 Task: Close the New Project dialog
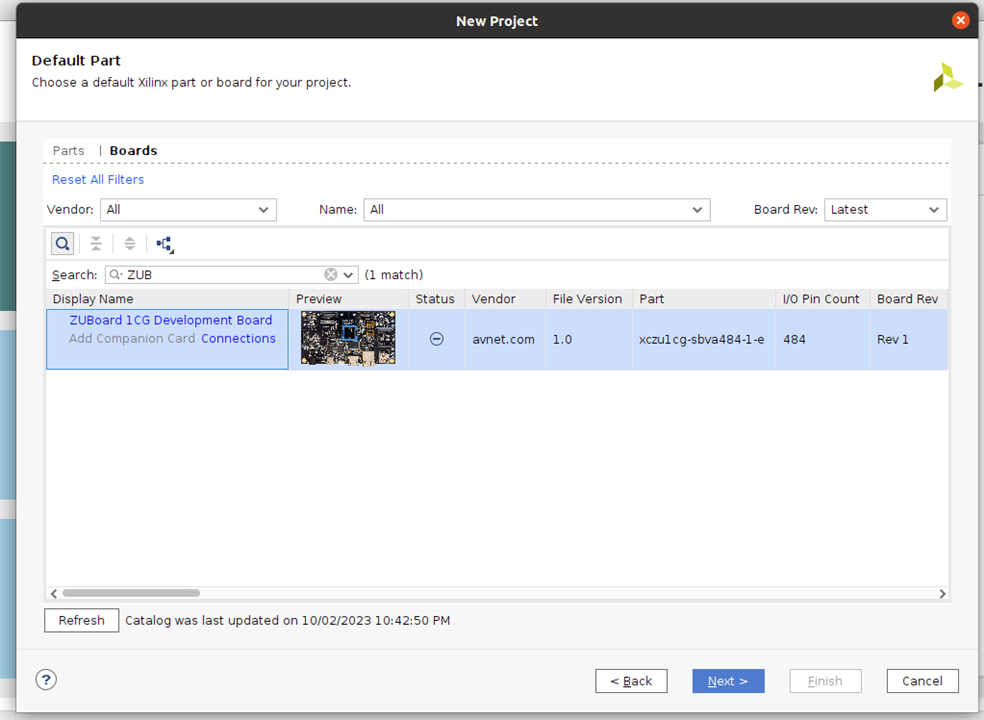(x=960, y=20)
